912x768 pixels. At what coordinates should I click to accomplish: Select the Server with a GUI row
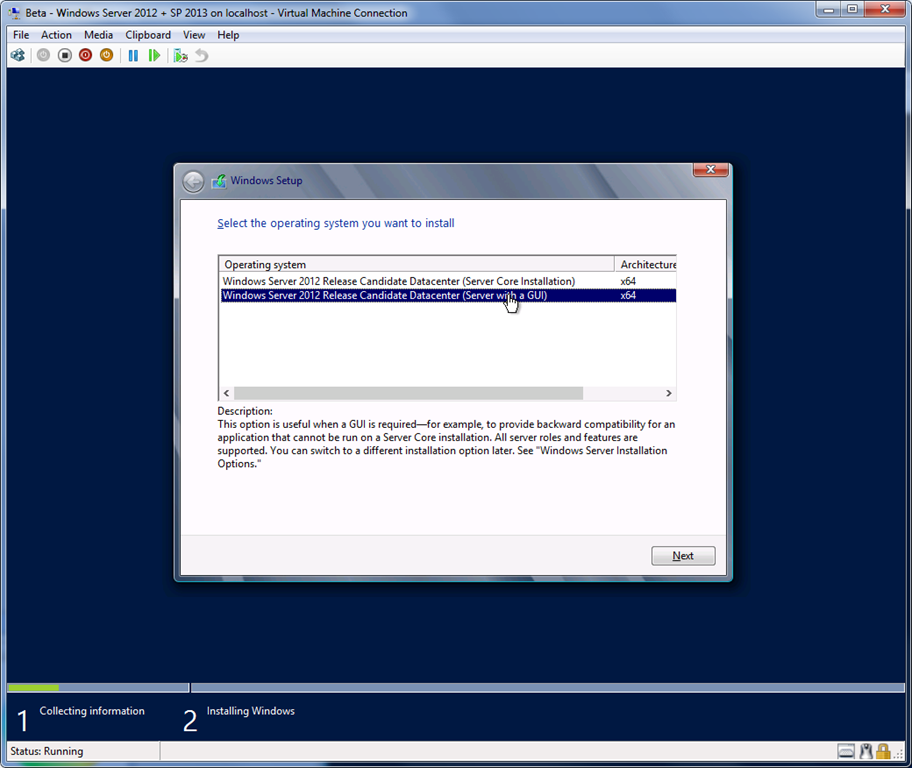448,296
